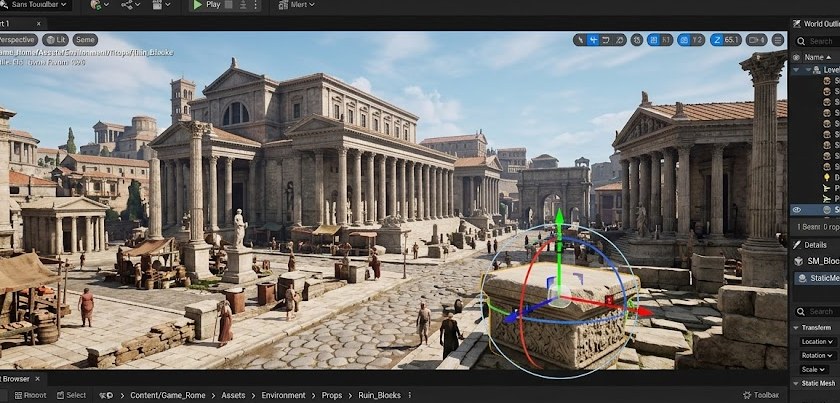Open the Lit view mode menu
Screen dimensions: 840x403
[x=56, y=40]
